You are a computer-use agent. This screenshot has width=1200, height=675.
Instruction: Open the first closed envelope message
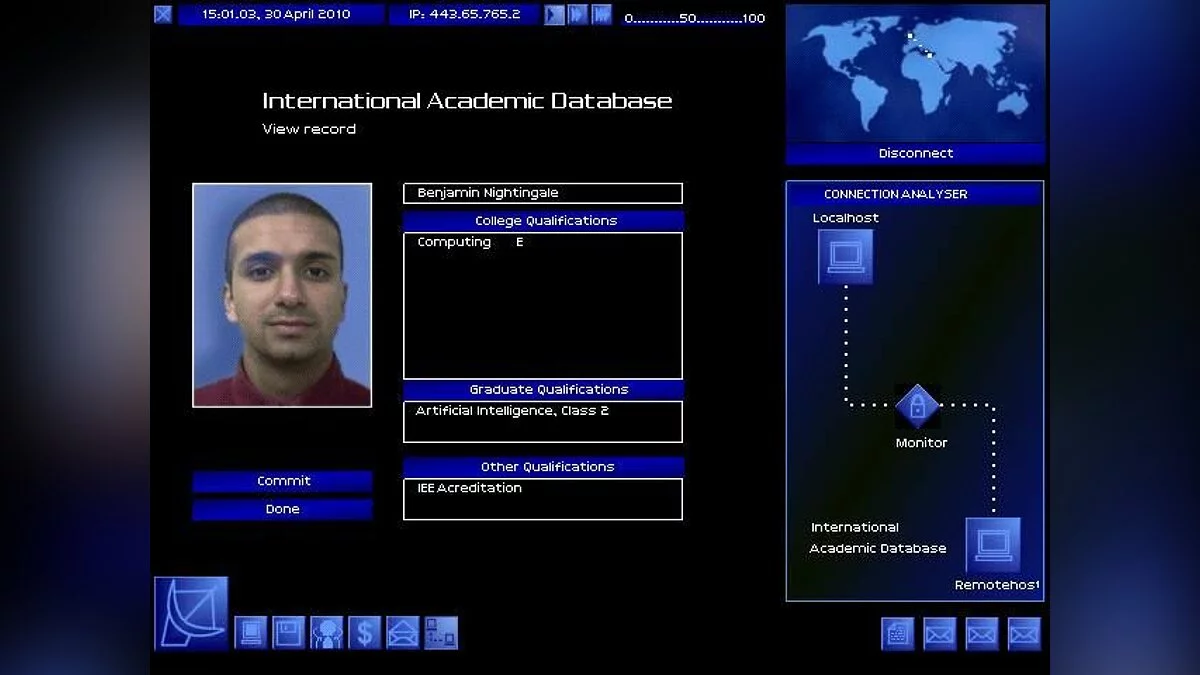click(x=940, y=634)
